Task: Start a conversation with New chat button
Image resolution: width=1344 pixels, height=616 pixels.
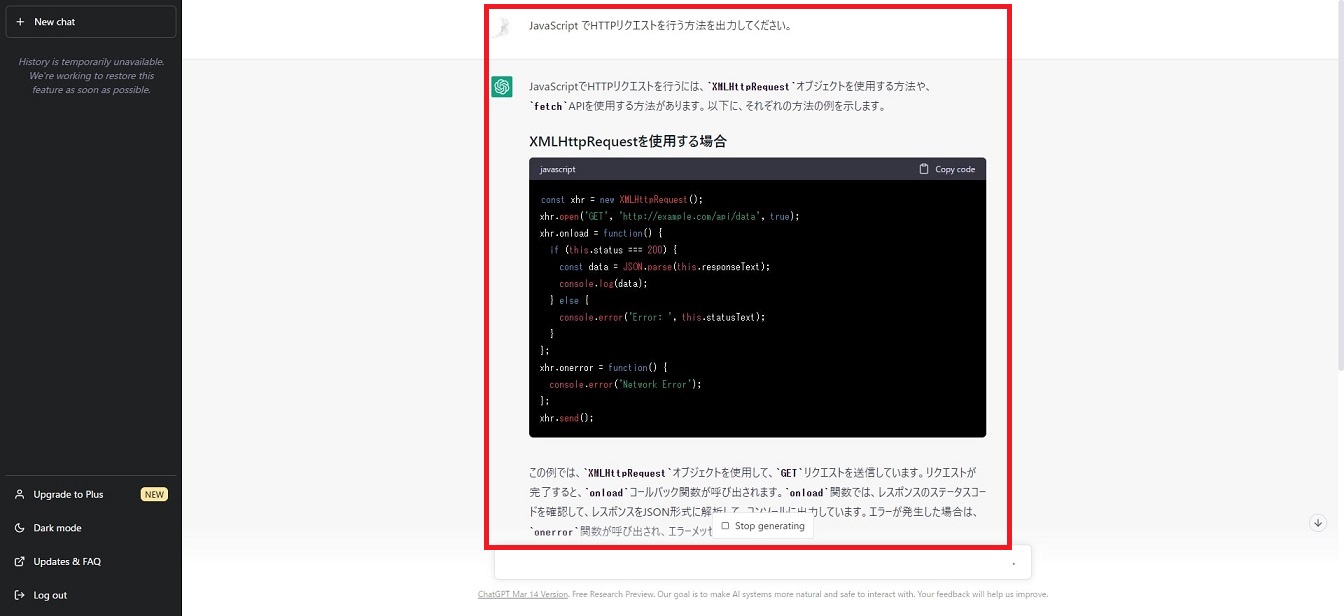Action: pyautogui.click(x=90, y=22)
